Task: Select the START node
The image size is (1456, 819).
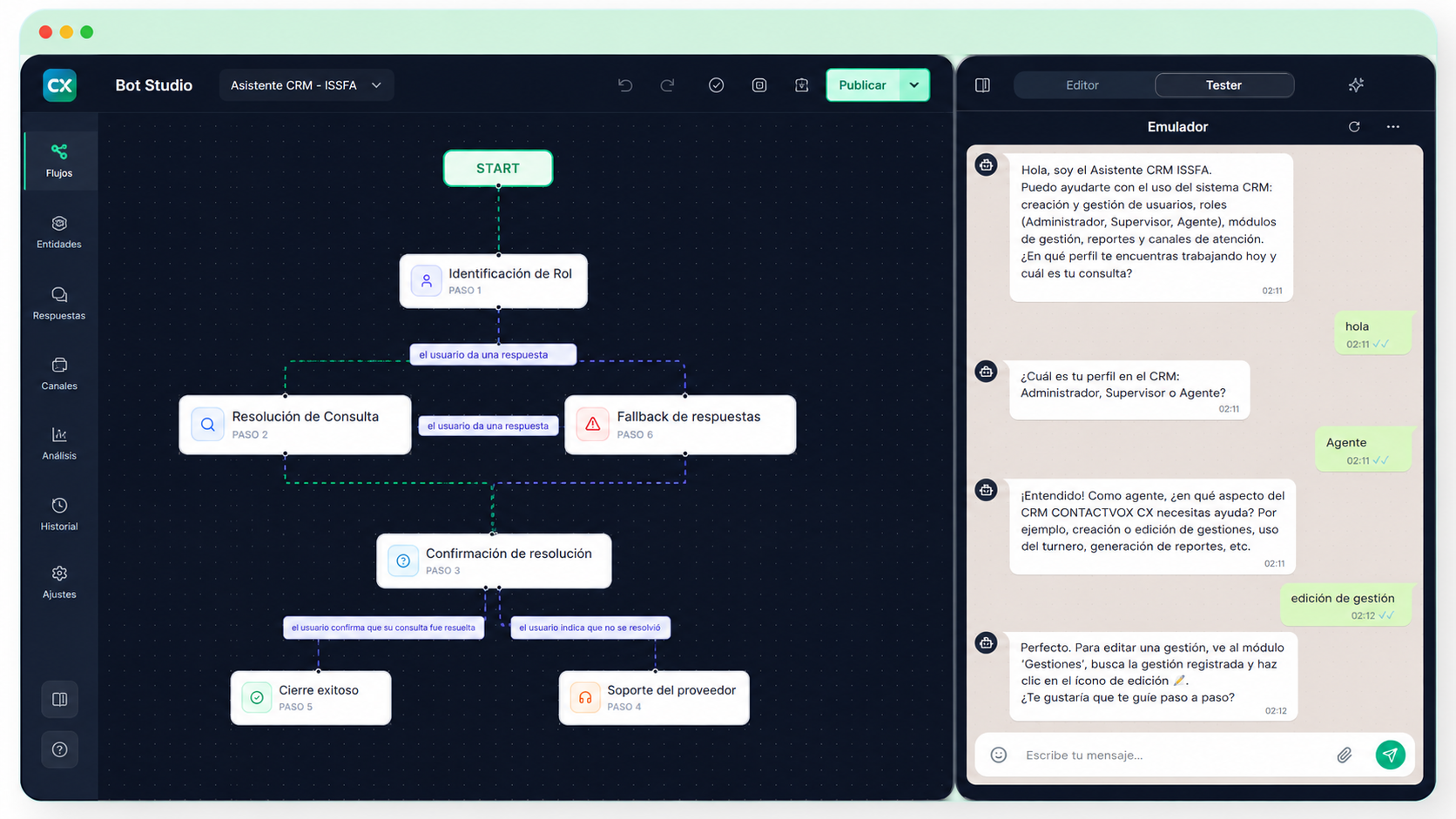Action: [498, 168]
